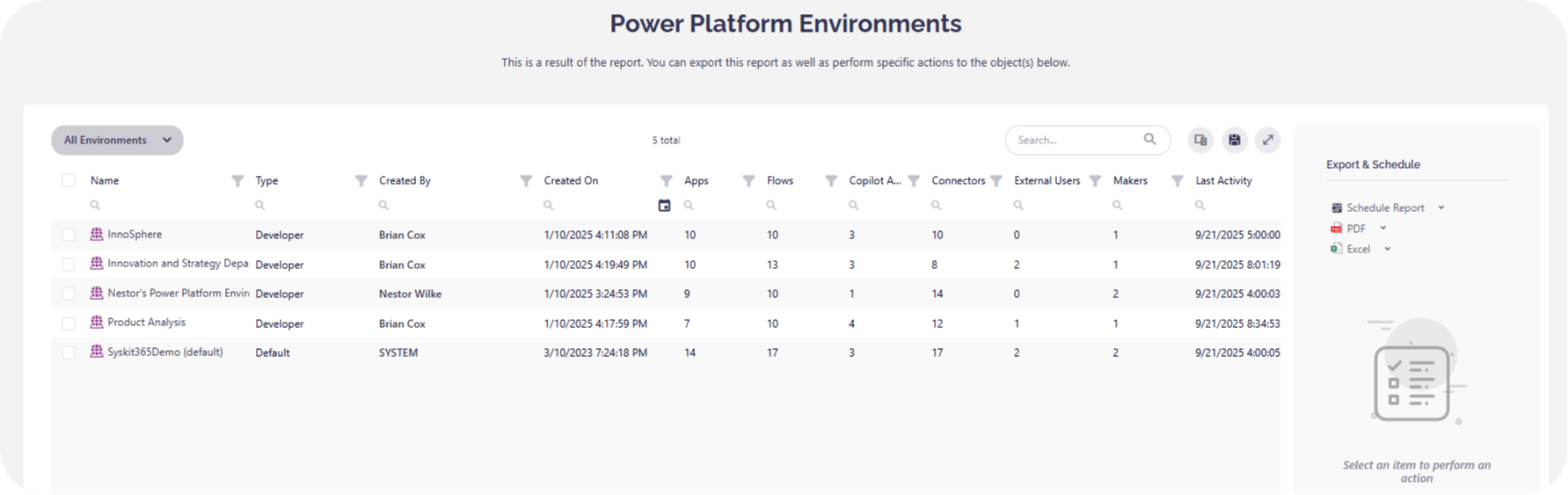The width and height of the screenshot is (1568, 495).
Task: Expand the PDF export dropdown arrow
Action: coord(1382,228)
